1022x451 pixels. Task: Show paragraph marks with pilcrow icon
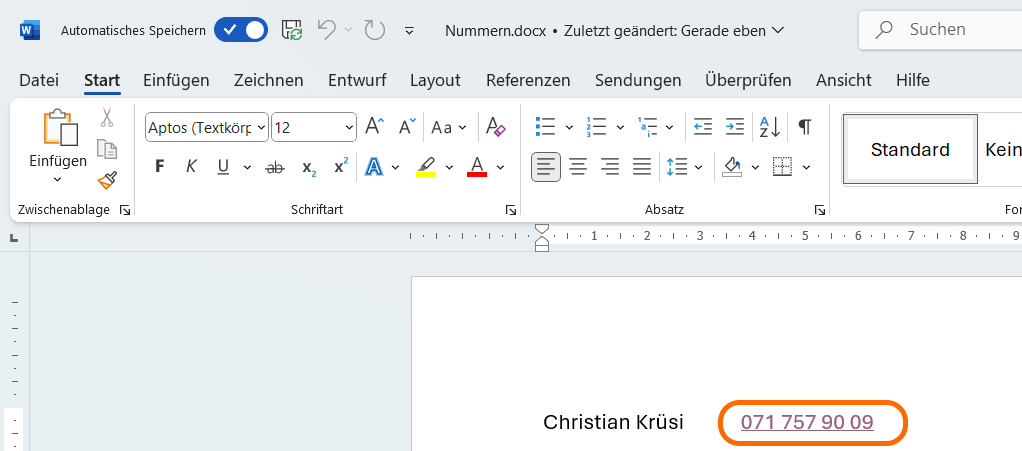tap(804, 127)
